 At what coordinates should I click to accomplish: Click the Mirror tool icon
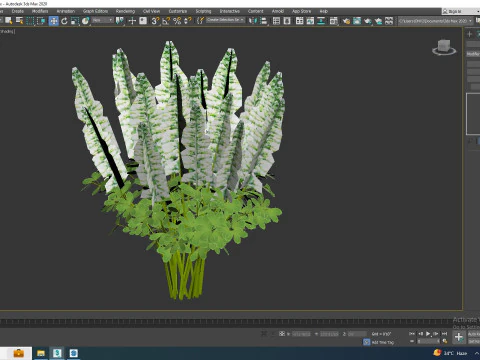pyautogui.click(x=253, y=21)
